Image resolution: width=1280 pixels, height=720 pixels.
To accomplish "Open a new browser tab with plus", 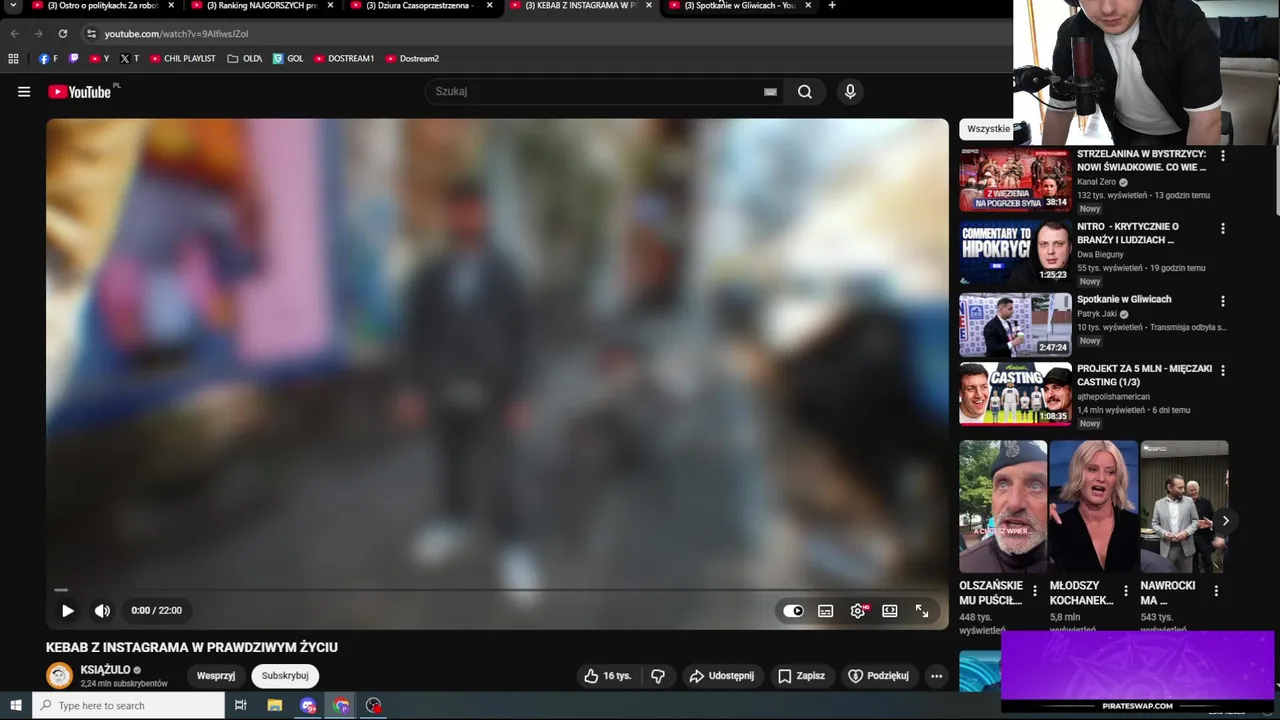I will pos(832,6).
